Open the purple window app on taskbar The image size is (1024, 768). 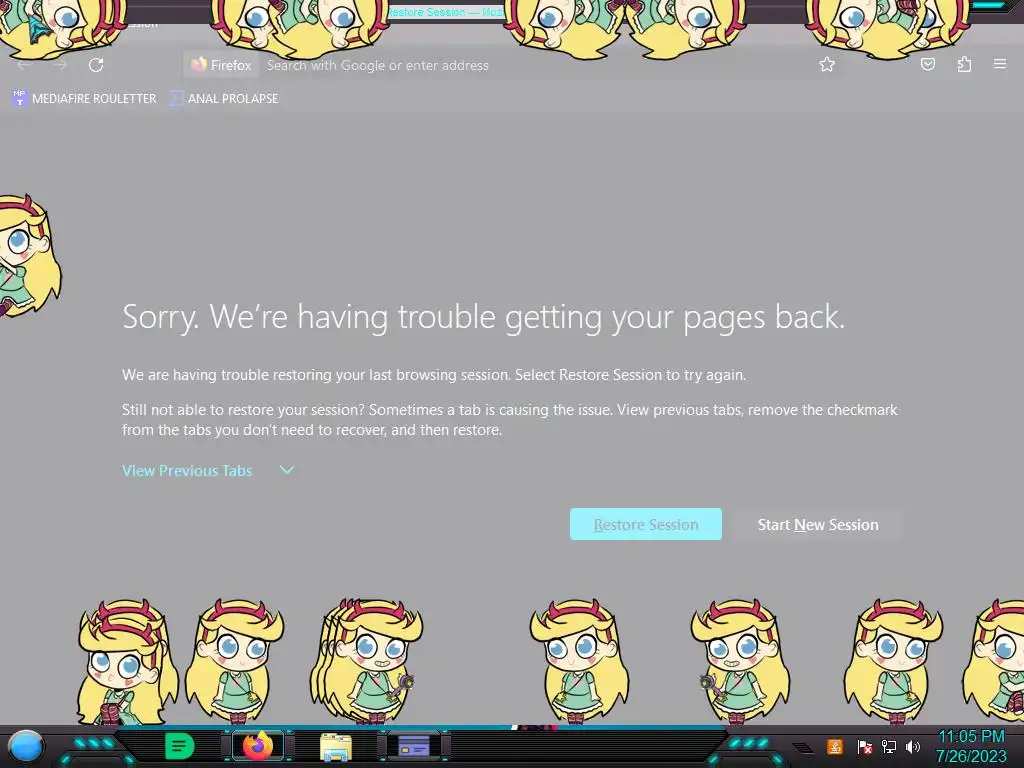(x=413, y=746)
